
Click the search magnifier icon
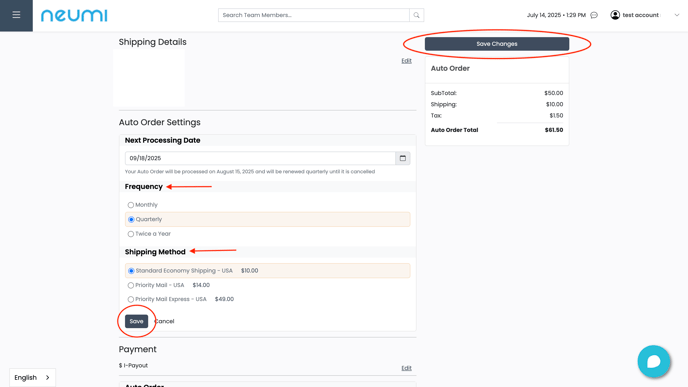pos(416,15)
